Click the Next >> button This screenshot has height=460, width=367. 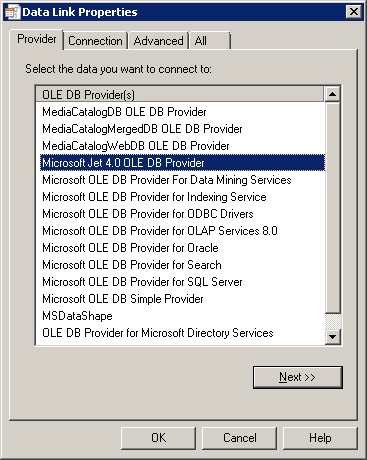298,377
